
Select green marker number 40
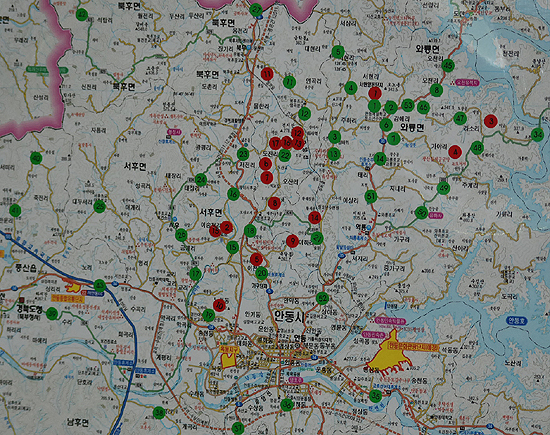tap(36, 159)
